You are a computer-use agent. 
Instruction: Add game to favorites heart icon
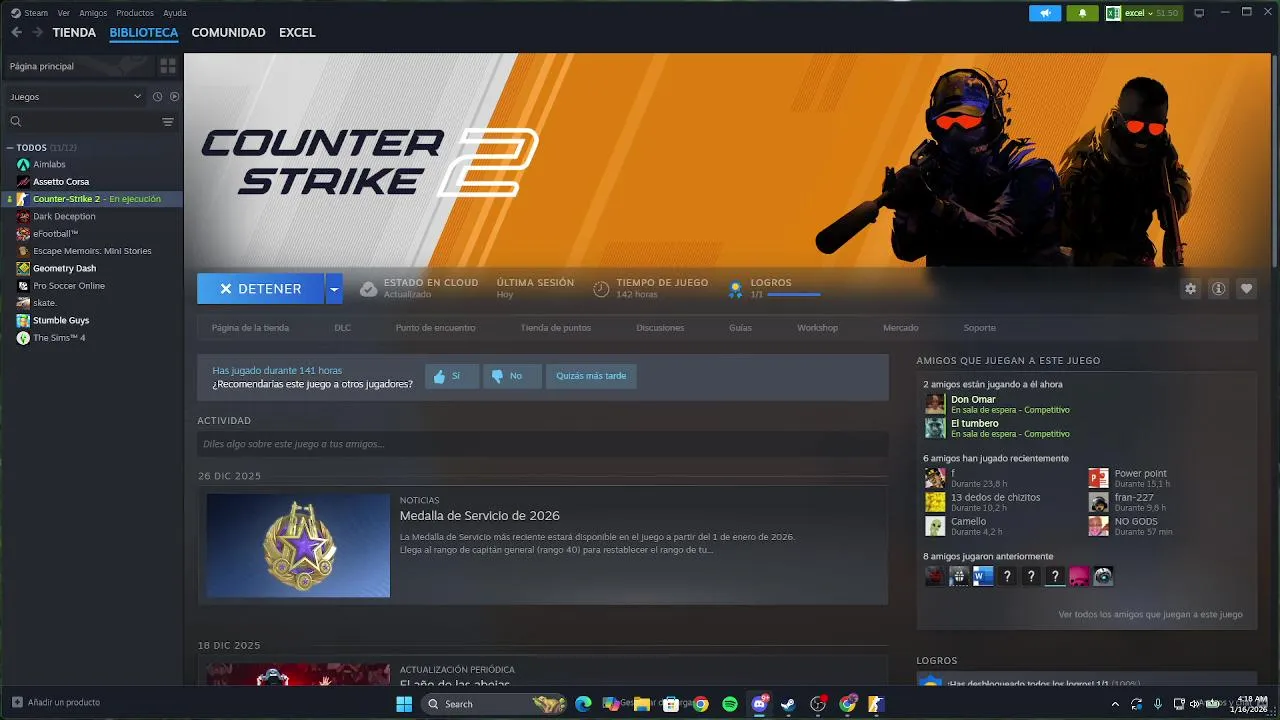click(x=1246, y=289)
